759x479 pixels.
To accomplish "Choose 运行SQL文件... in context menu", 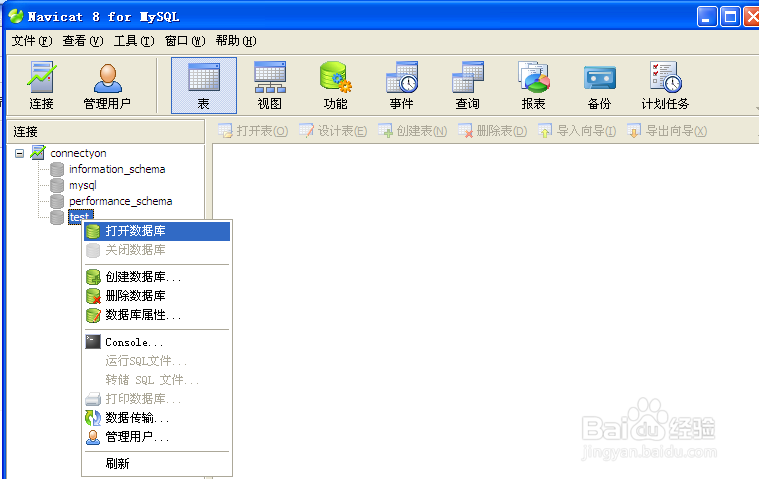I will point(157,361).
